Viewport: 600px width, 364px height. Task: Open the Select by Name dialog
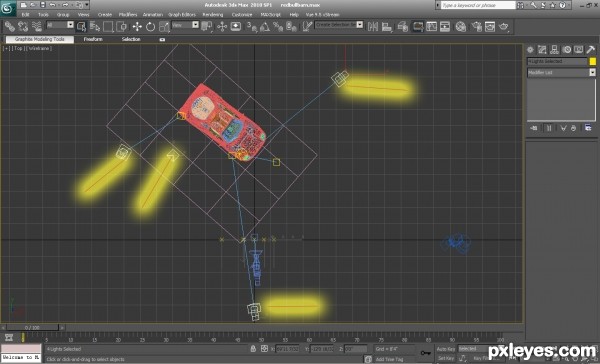(x=95, y=26)
